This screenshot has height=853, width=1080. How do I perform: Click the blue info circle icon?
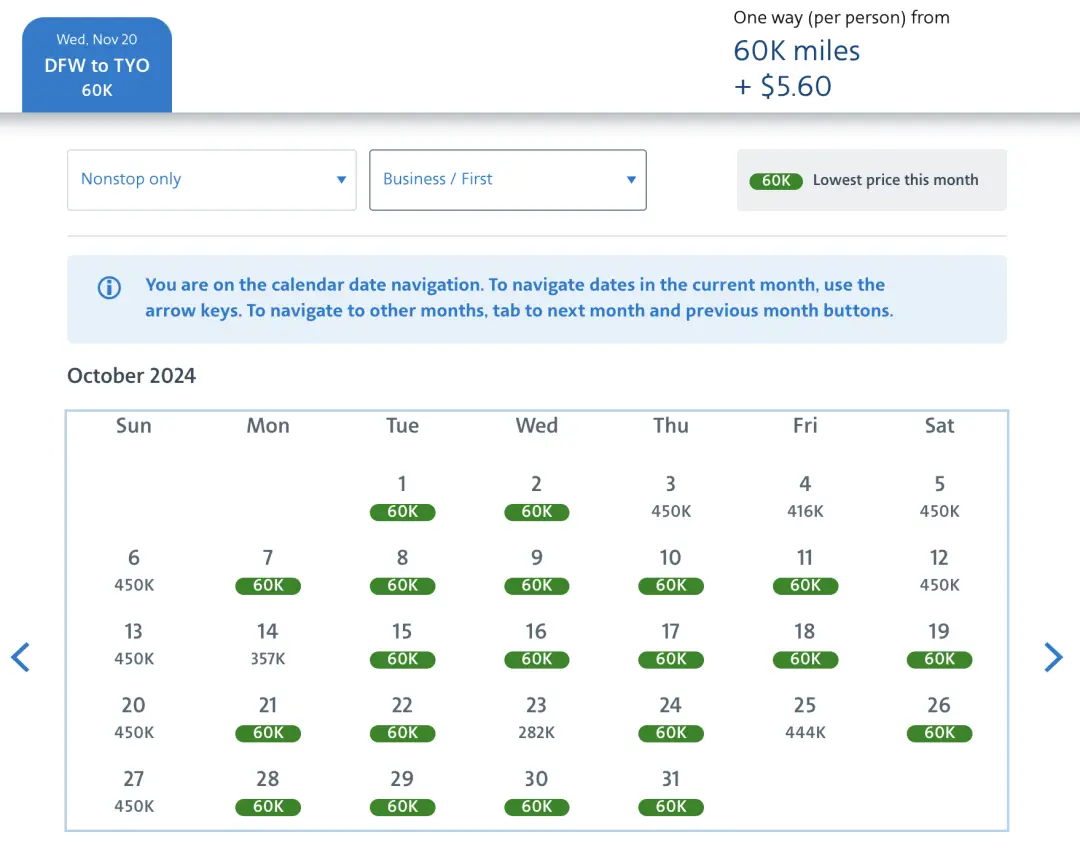click(109, 288)
